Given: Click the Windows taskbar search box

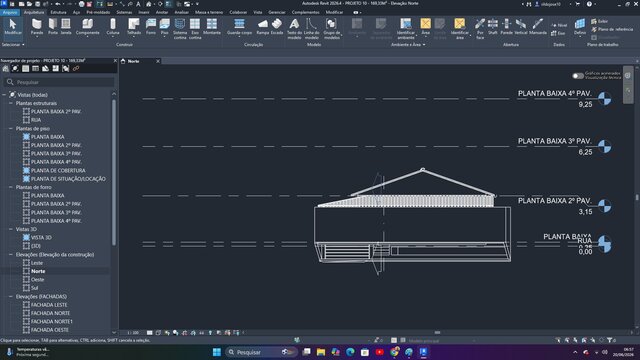Looking at the screenshot, I should 261,352.
